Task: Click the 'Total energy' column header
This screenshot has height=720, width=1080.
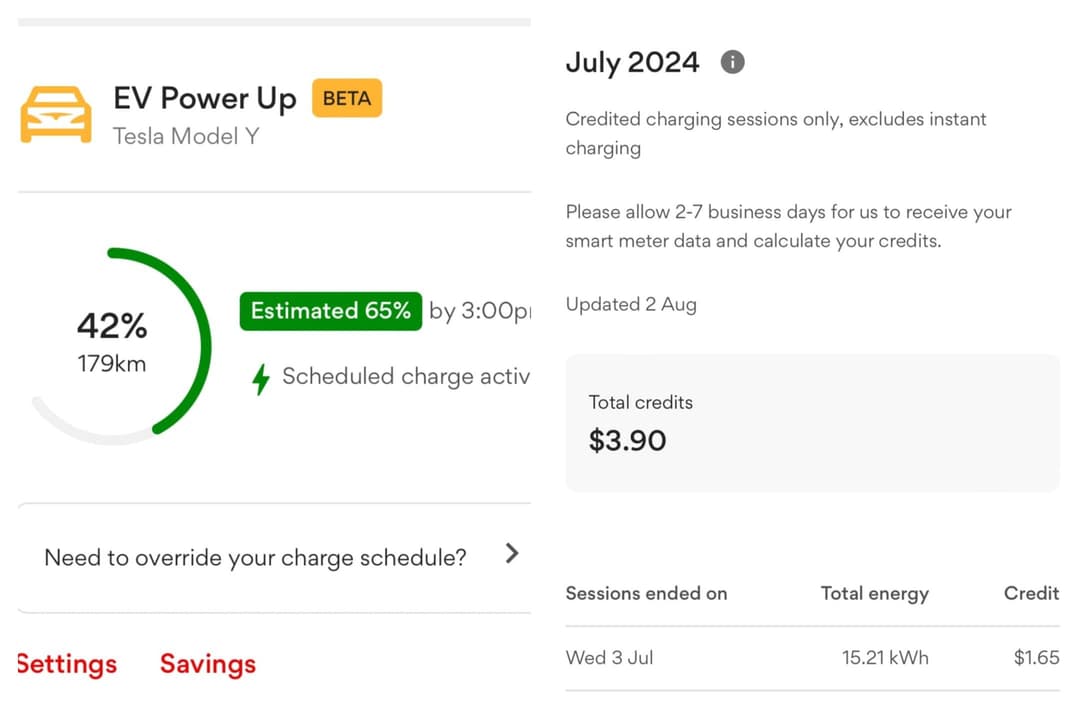Action: 875,593
